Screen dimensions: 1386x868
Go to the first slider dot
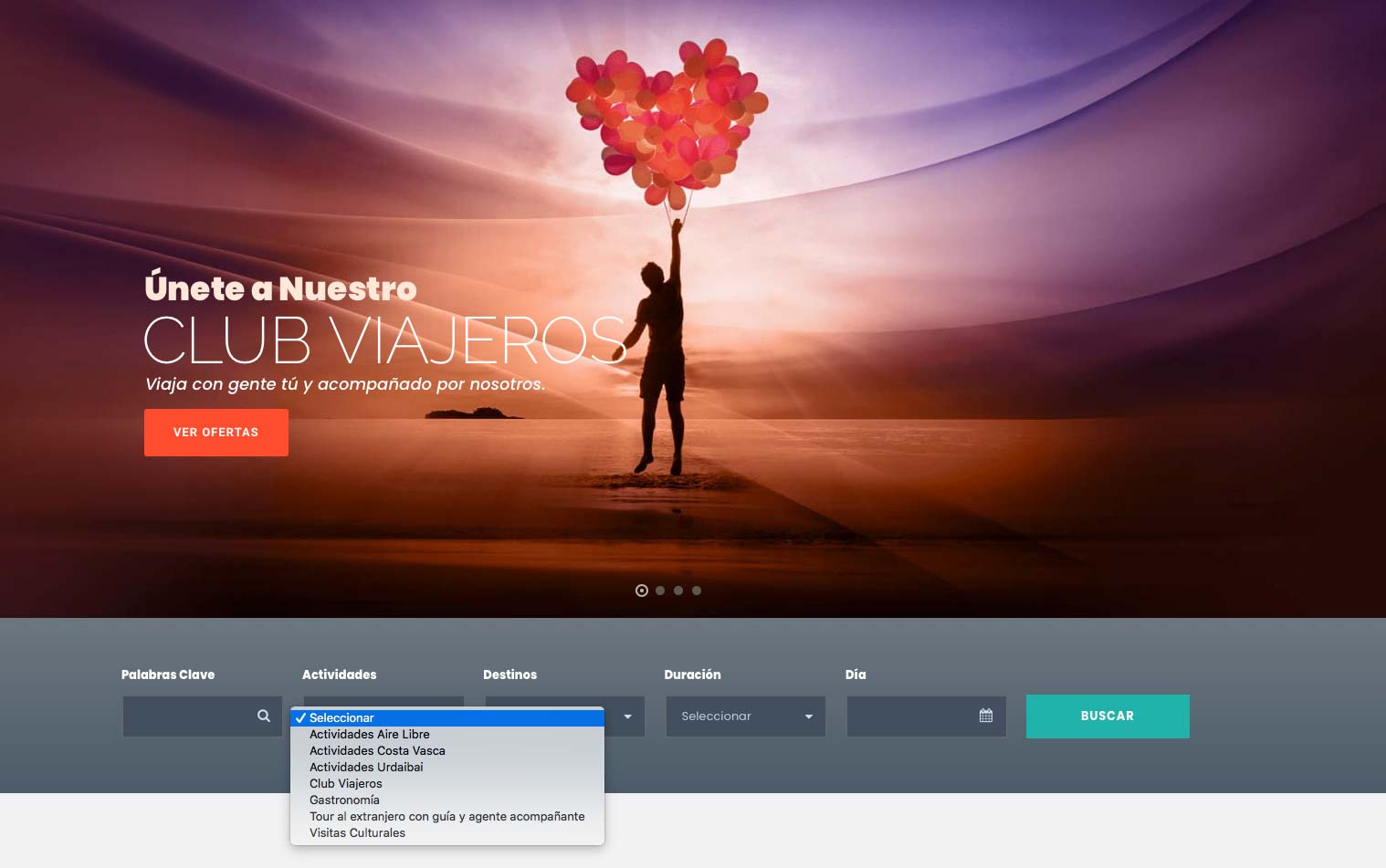click(642, 591)
